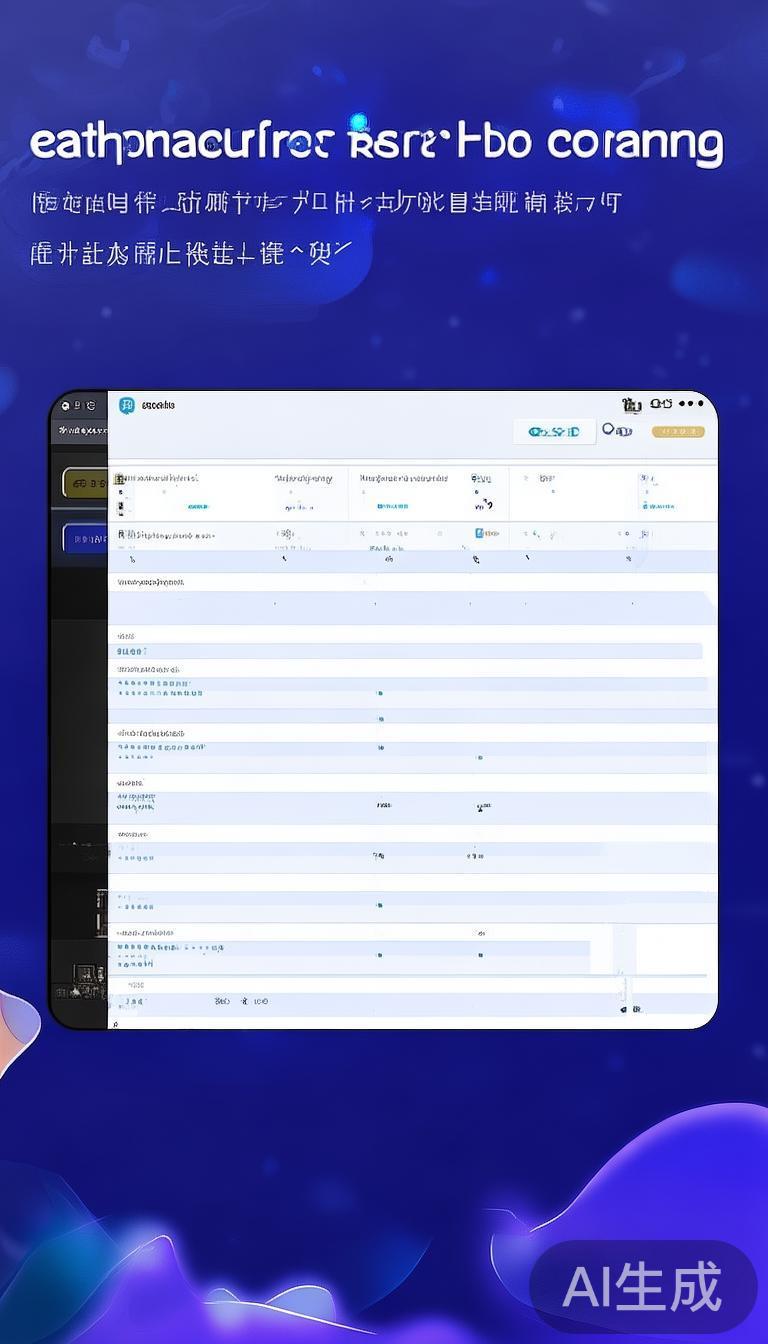The image size is (768, 1344).
Task: Select the gold-outlined item in the dark sidebar
Action: [x=85, y=483]
